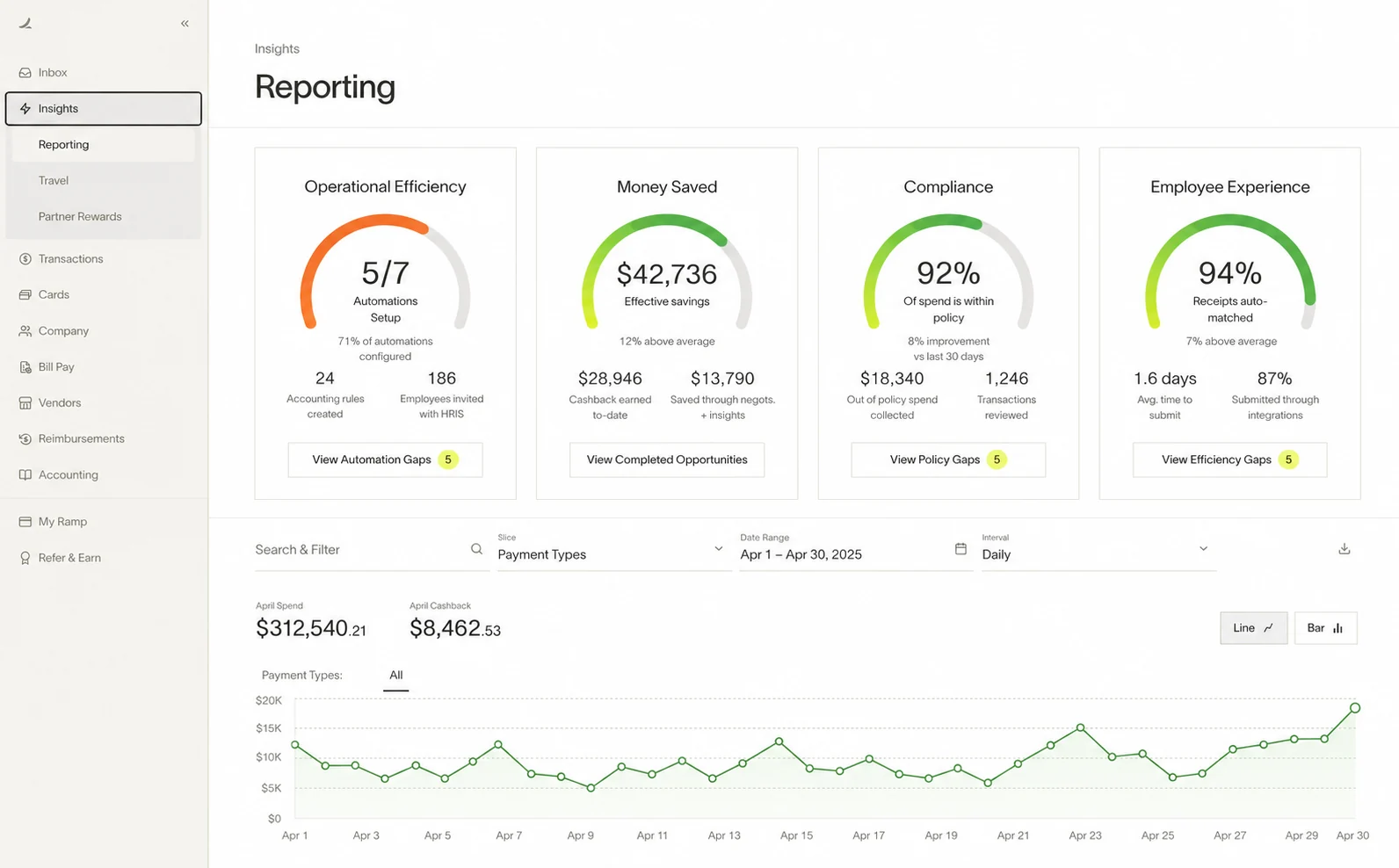
Task: Click the 186 Employees invited value
Action: (x=441, y=379)
